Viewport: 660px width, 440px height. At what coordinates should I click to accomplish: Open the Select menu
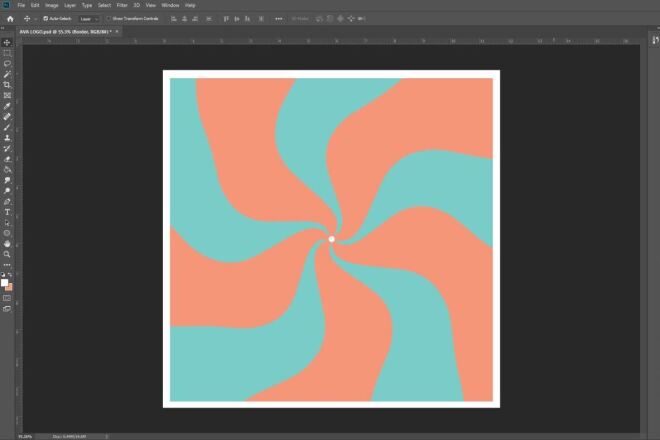pyautogui.click(x=104, y=5)
